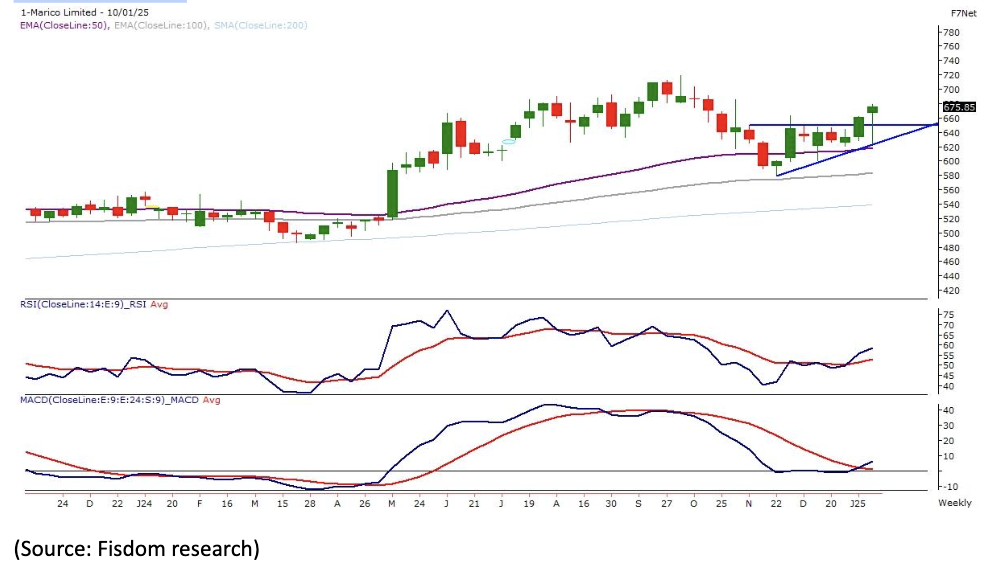
Task: Click the red Avg label beside RSI
Action: pos(158,304)
